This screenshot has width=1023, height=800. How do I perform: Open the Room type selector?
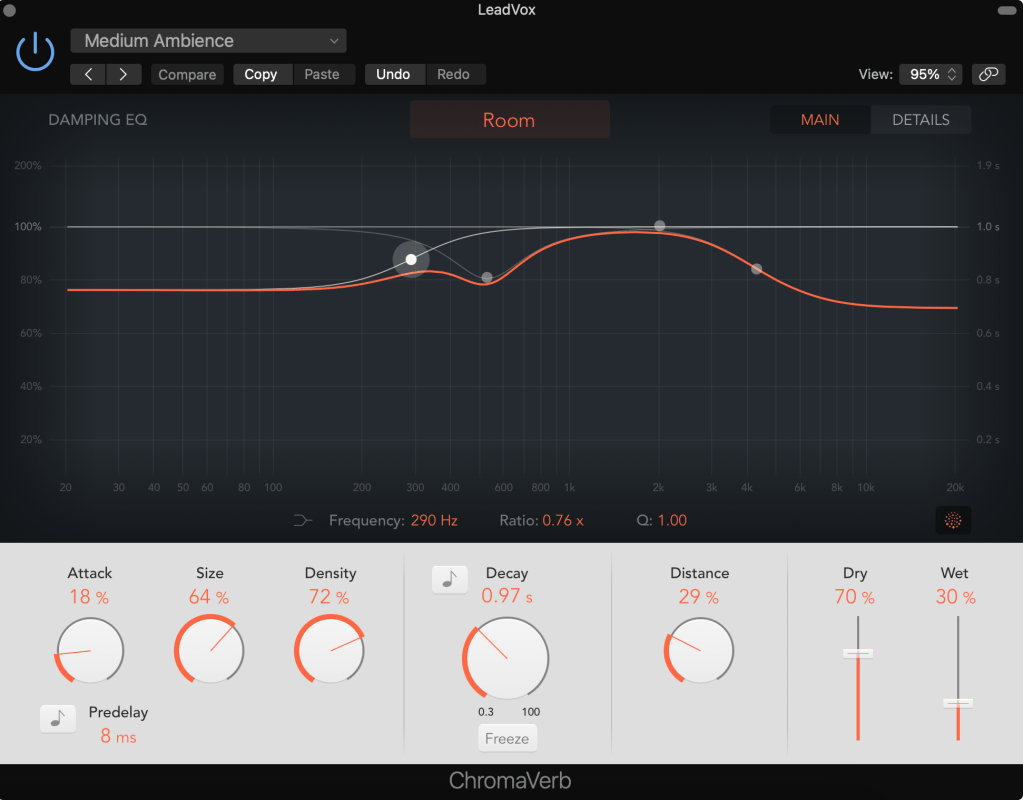pyautogui.click(x=509, y=120)
